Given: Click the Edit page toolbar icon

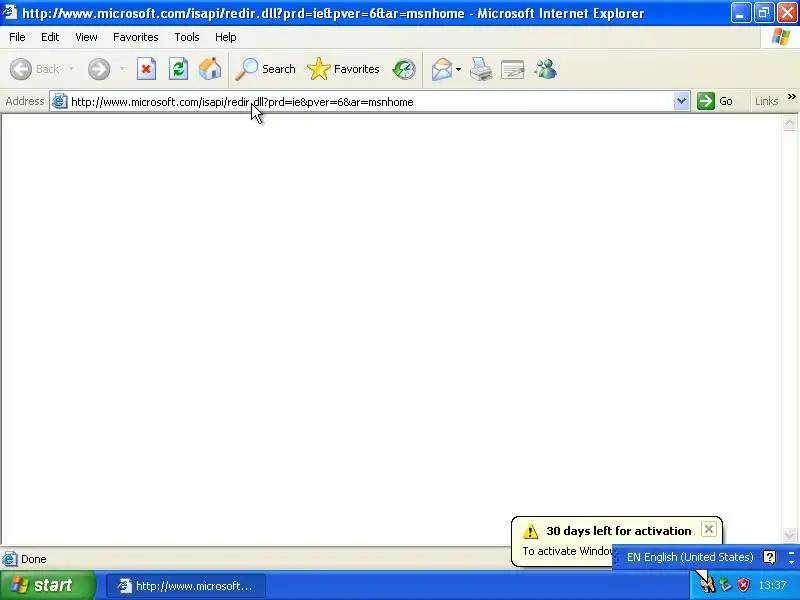Looking at the screenshot, I should pyautogui.click(x=513, y=69).
